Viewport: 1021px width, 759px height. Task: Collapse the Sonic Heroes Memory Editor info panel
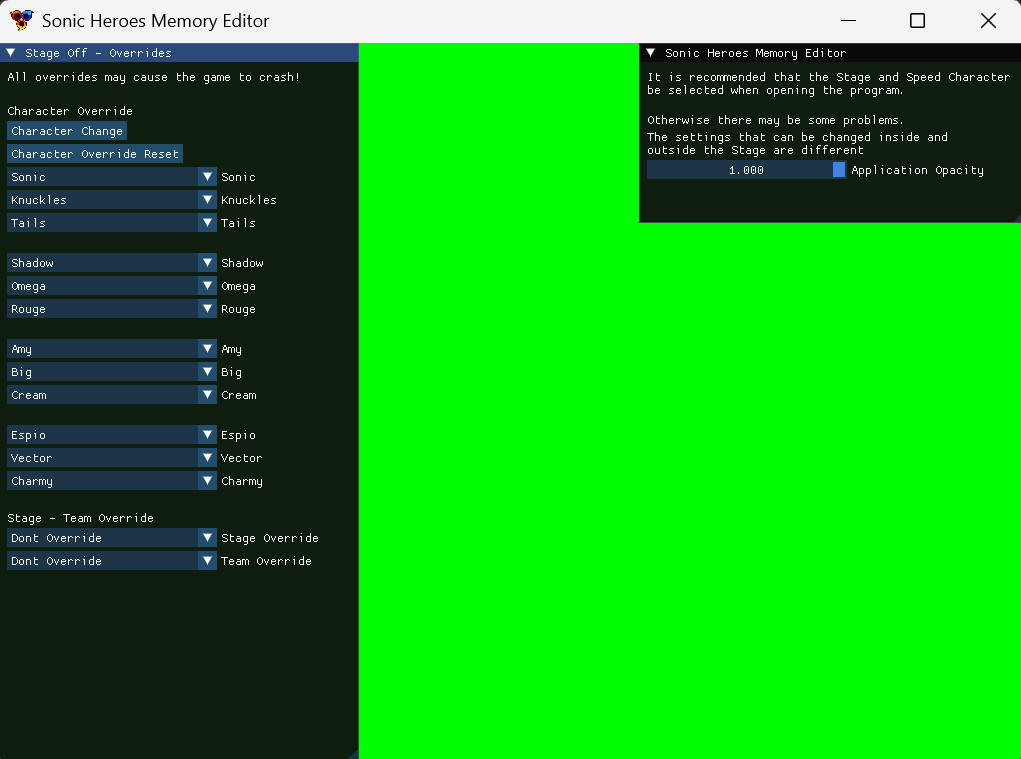tap(651, 53)
